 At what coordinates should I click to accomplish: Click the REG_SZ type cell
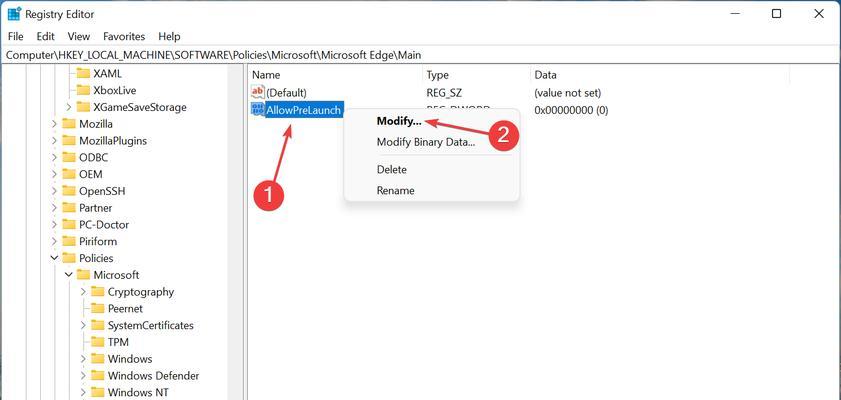click(x=445, y=93)
